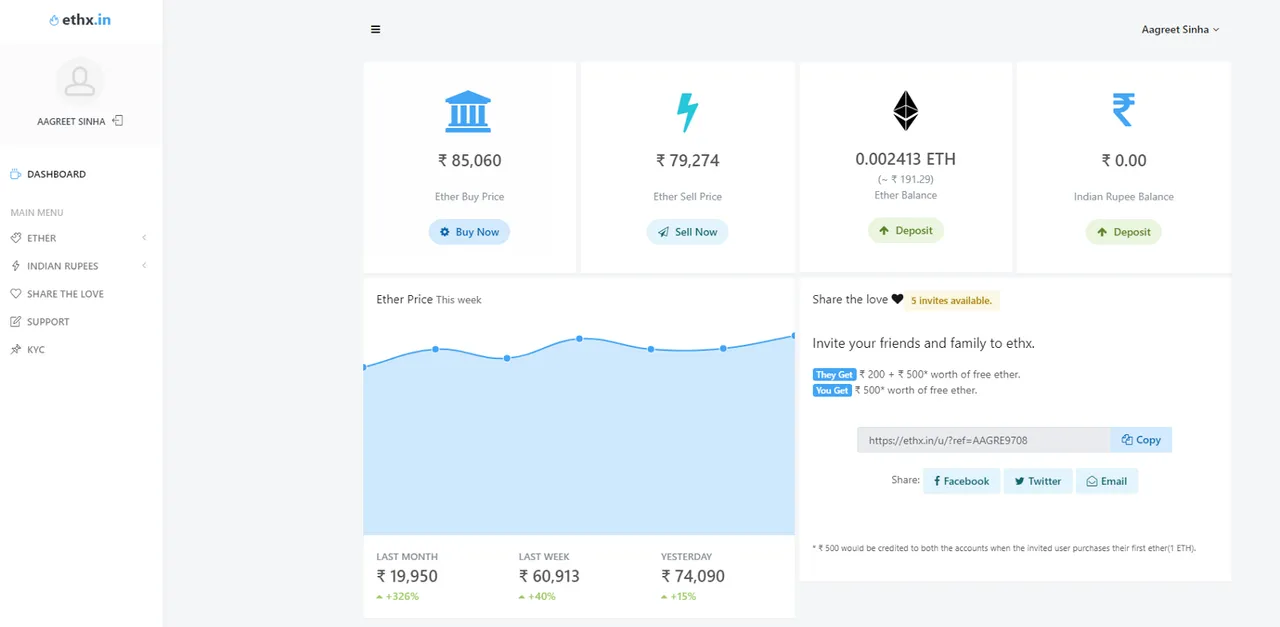Click the logout icon beside AAGREET SINHA
The height and width of the screenshot is (627, 1280).
117,121
